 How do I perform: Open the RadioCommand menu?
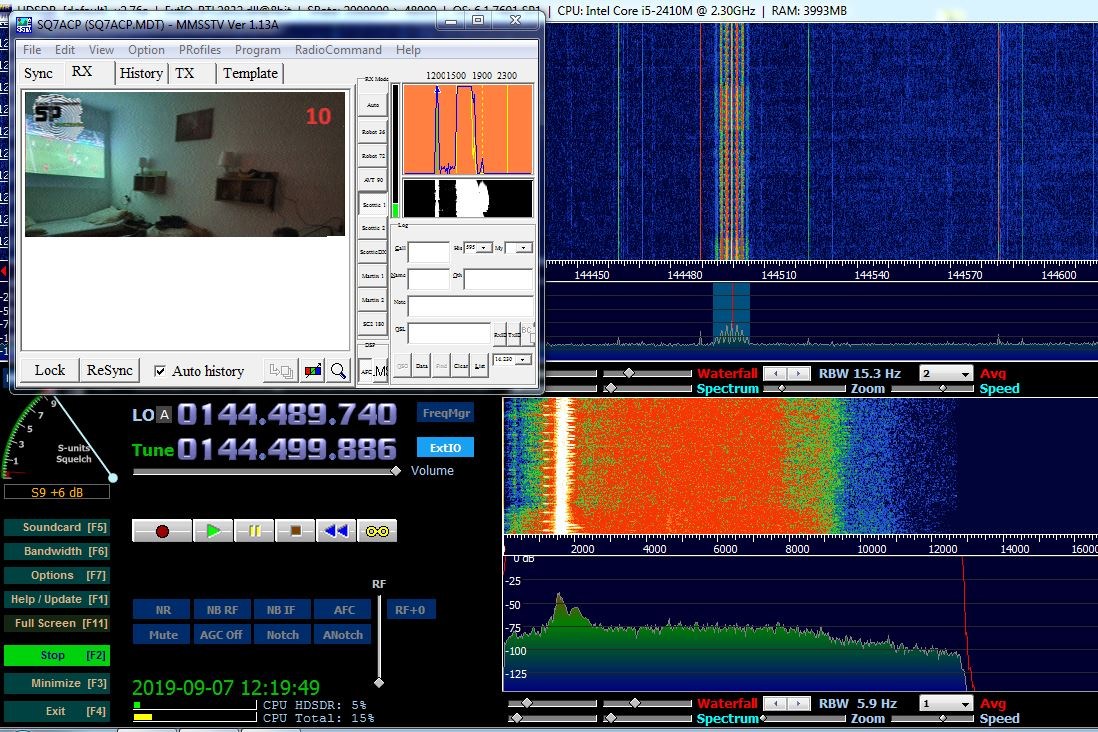coord(338,50)
